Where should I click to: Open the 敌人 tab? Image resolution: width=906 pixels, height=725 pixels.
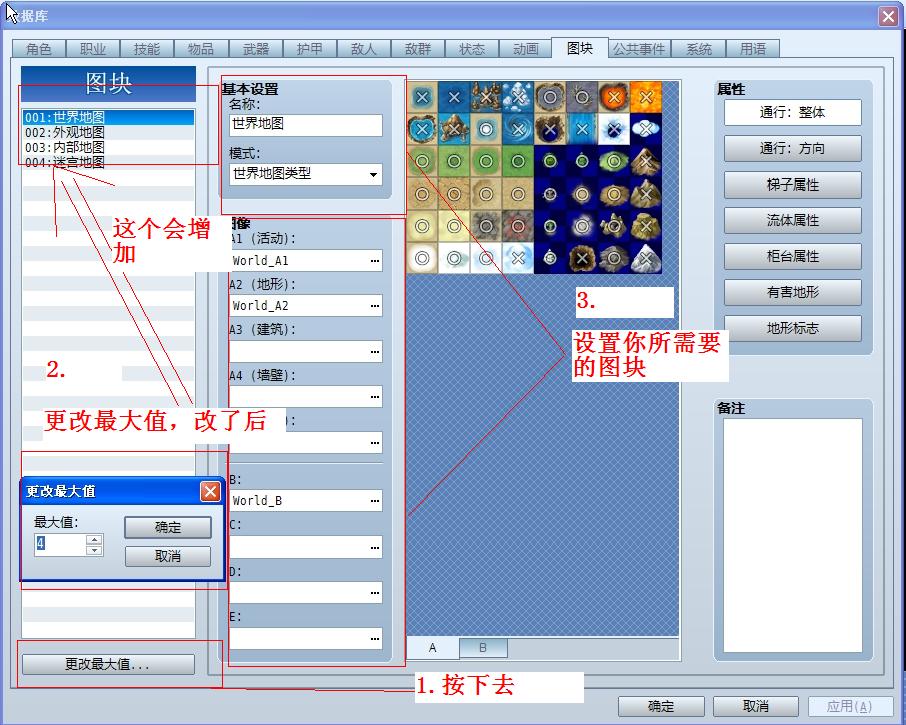(x=363, y=49)
